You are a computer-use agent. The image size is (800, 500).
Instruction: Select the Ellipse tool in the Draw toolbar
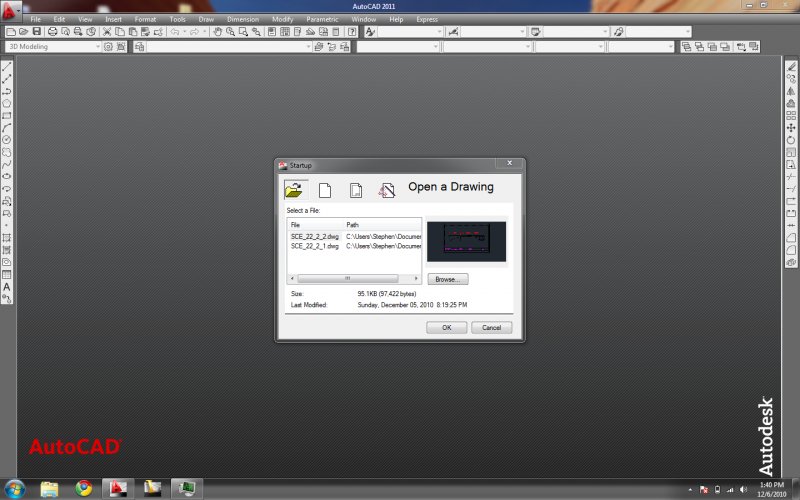[x=7, y=177]
